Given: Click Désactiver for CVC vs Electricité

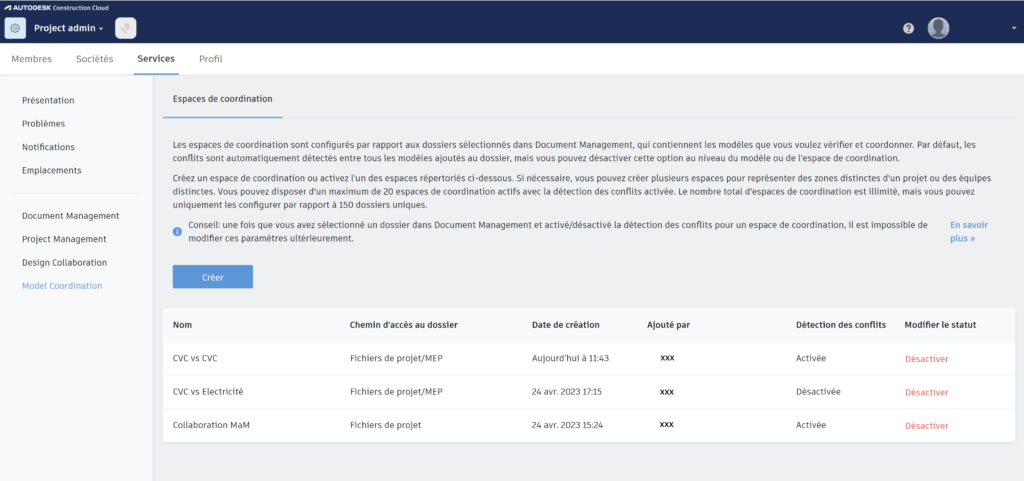Looking at the screenshot, I should (x=926, y=392).
